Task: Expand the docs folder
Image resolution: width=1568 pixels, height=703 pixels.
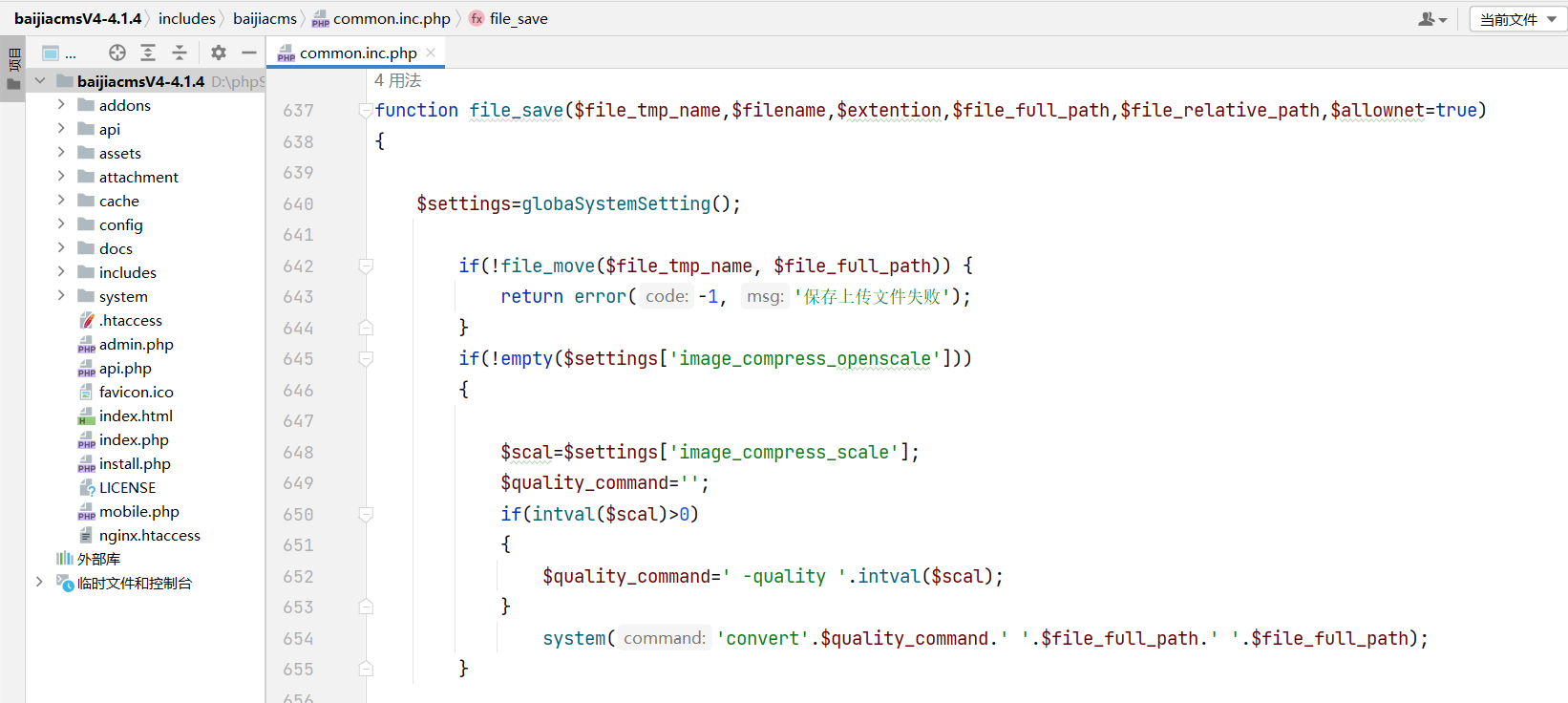Action: point(61,247)
